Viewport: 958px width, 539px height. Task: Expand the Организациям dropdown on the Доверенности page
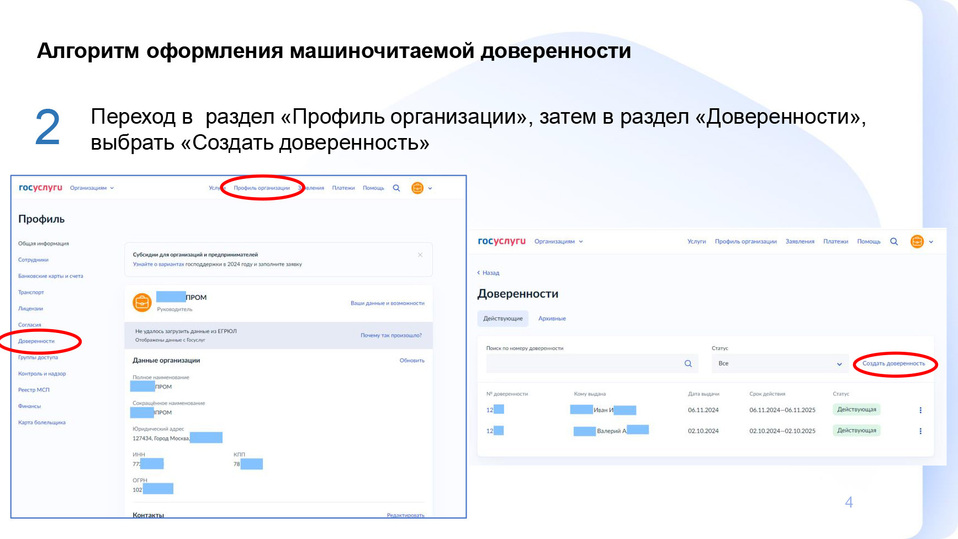coord(558,241)
